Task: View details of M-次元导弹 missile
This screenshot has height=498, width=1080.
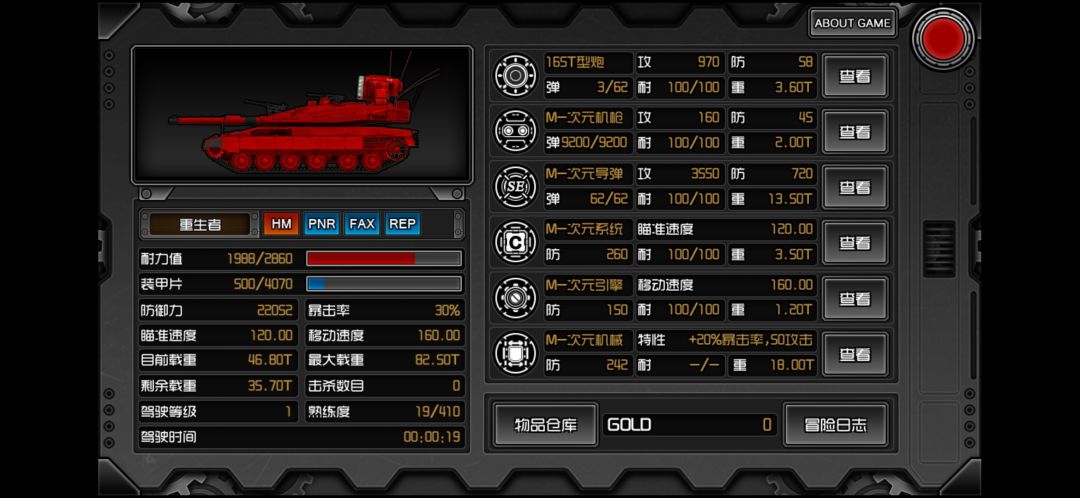Action: click(x=855, y=187)
